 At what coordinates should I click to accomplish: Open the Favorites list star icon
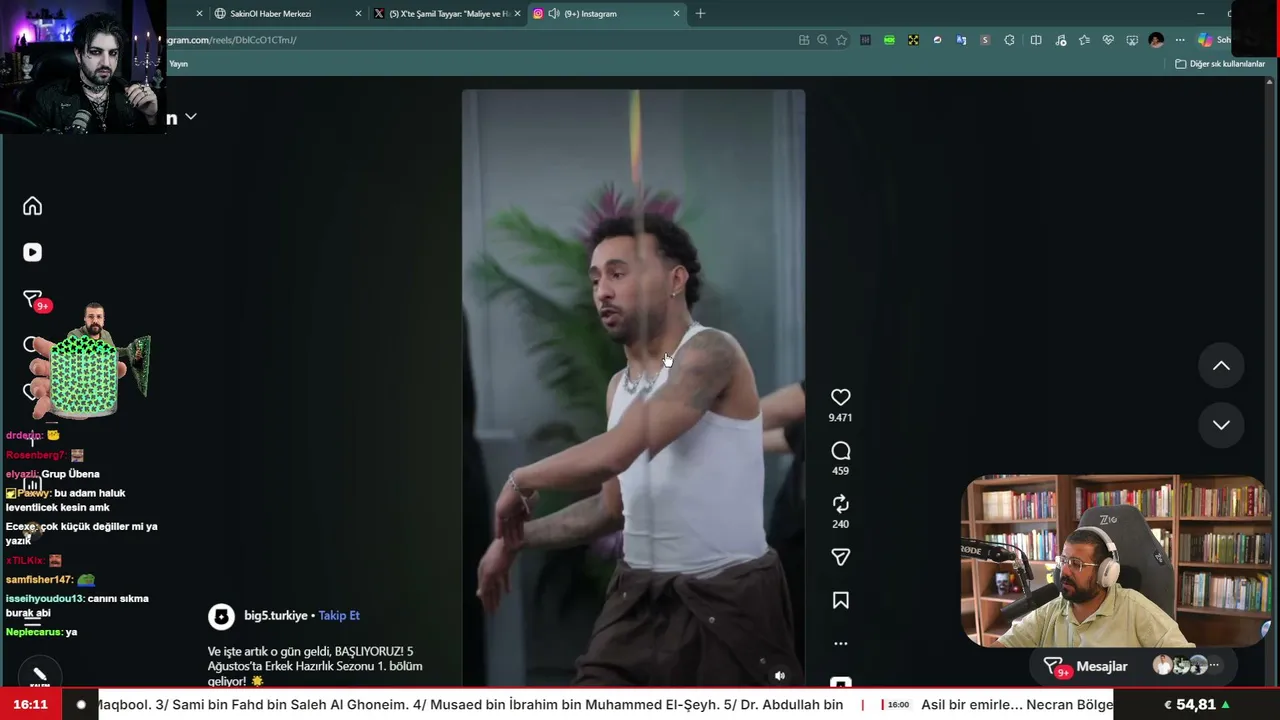click(x=1084, y=40)
